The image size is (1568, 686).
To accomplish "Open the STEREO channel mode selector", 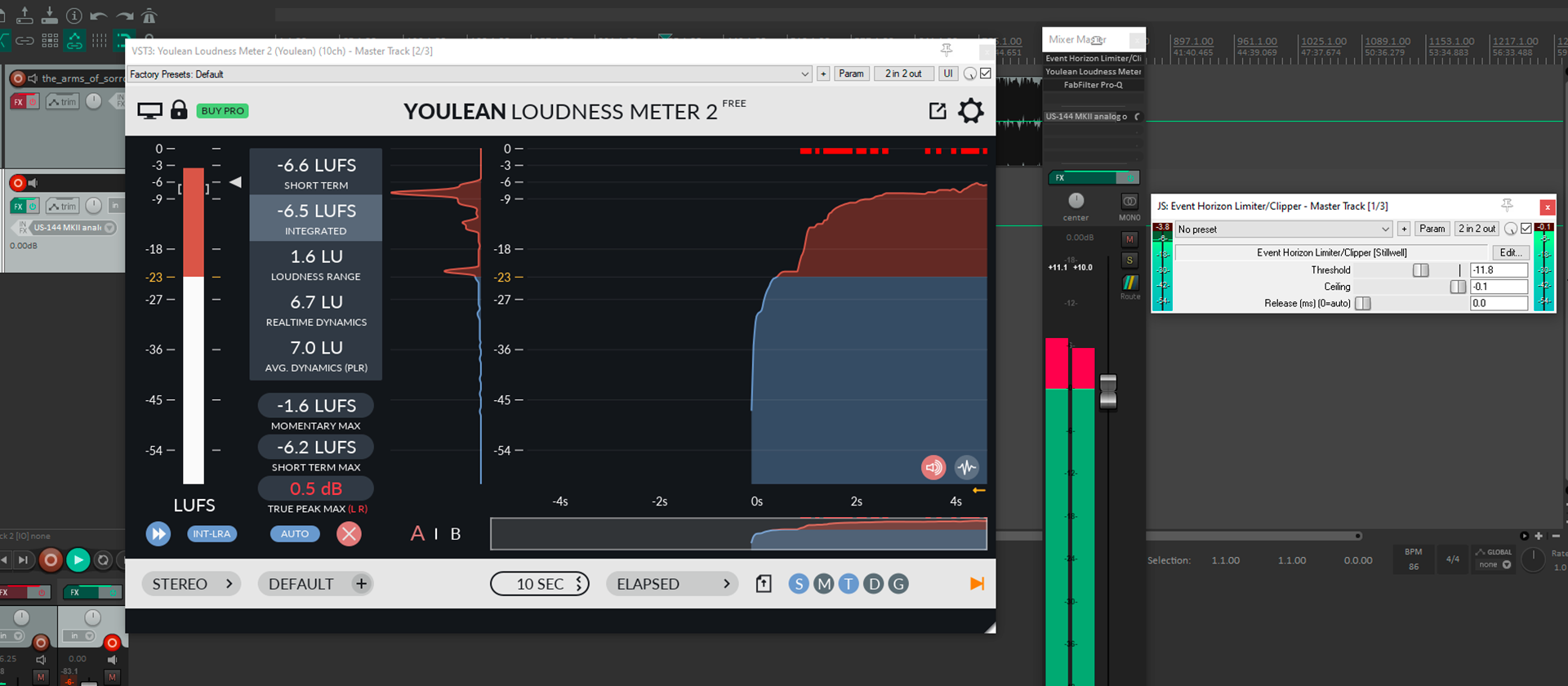I will click(191, 584).
